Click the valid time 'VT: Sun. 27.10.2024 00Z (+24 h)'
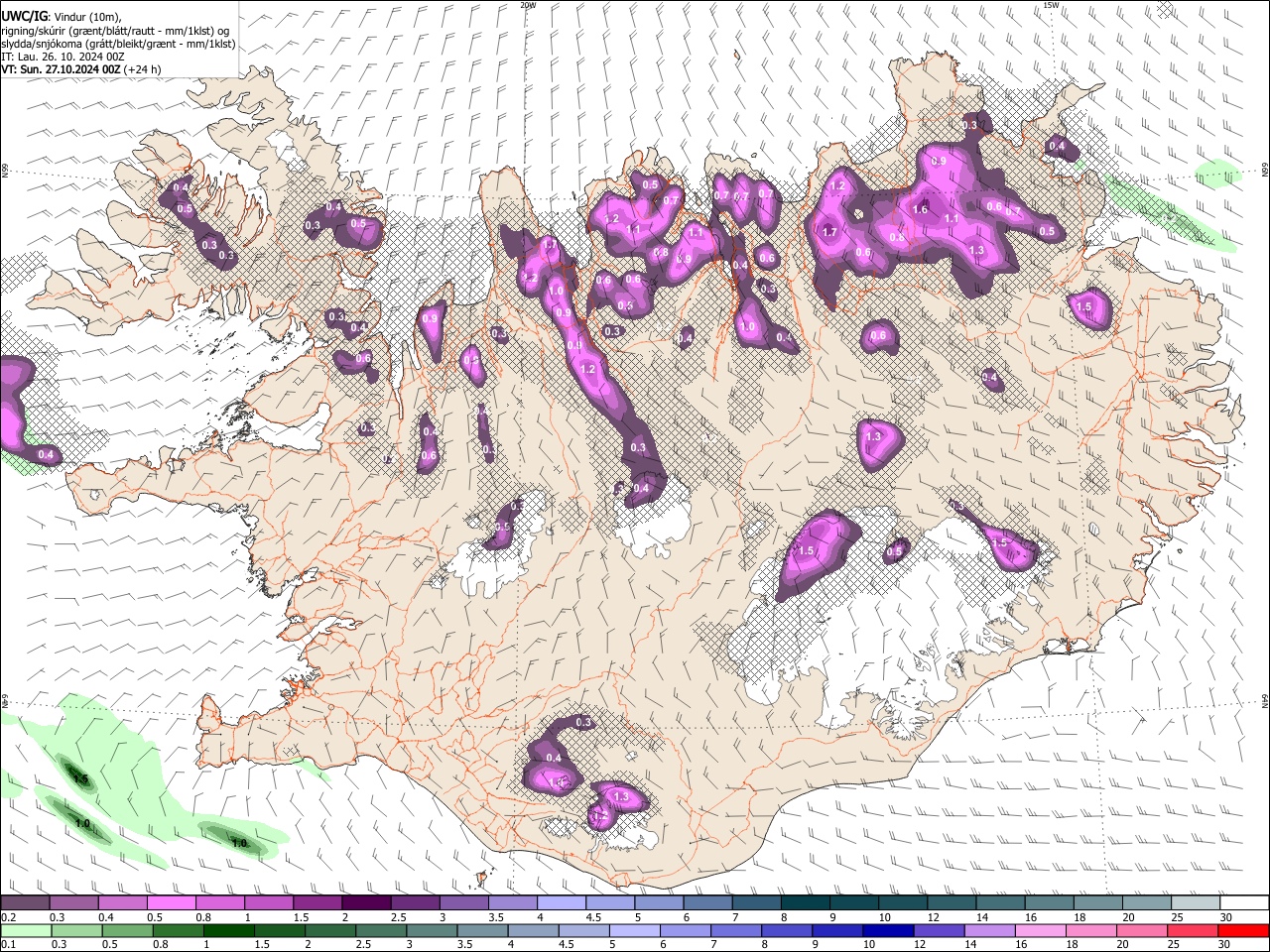The height and width of the screenshot is (952, 1270). coord(81,69)
